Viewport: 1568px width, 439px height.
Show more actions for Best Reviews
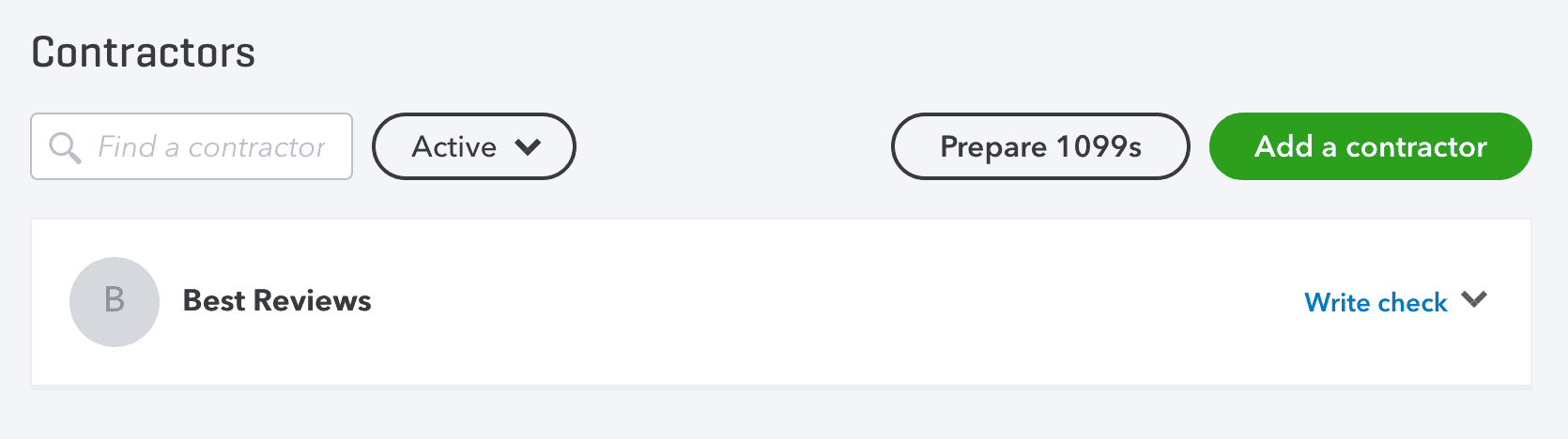tap(1474, 300)
